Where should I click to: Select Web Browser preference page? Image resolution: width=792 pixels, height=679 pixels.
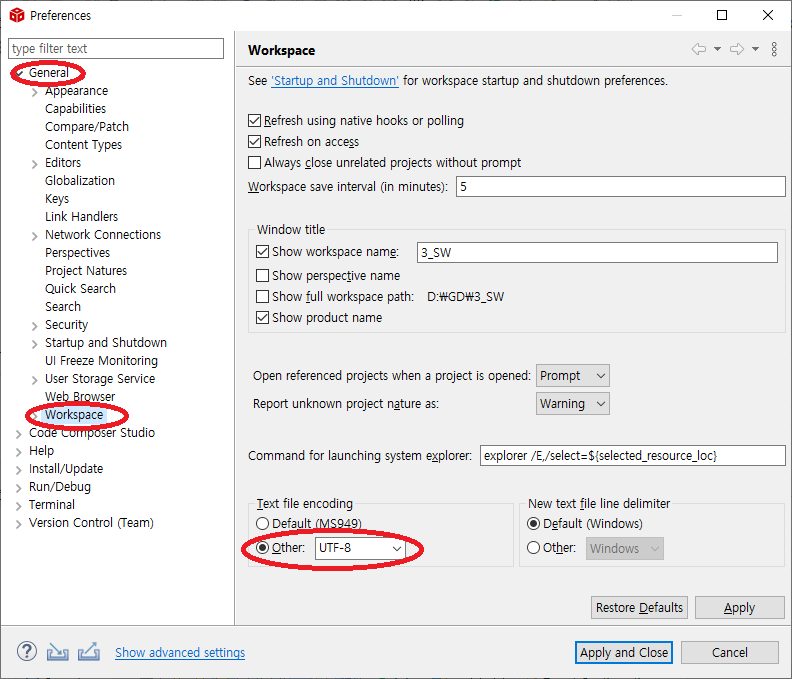click(x=80, y=397)
